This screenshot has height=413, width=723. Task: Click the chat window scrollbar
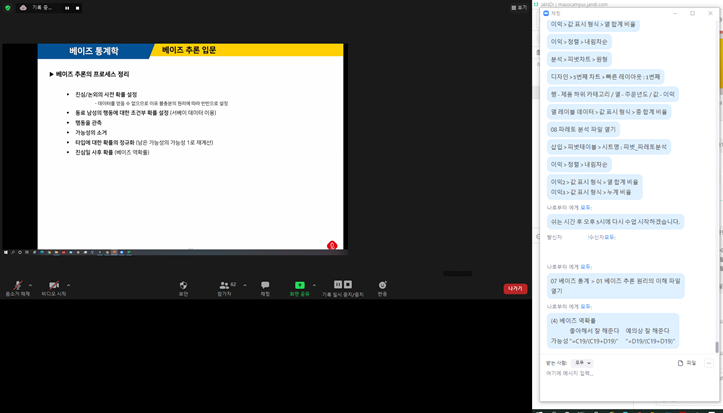coord(716,346)
